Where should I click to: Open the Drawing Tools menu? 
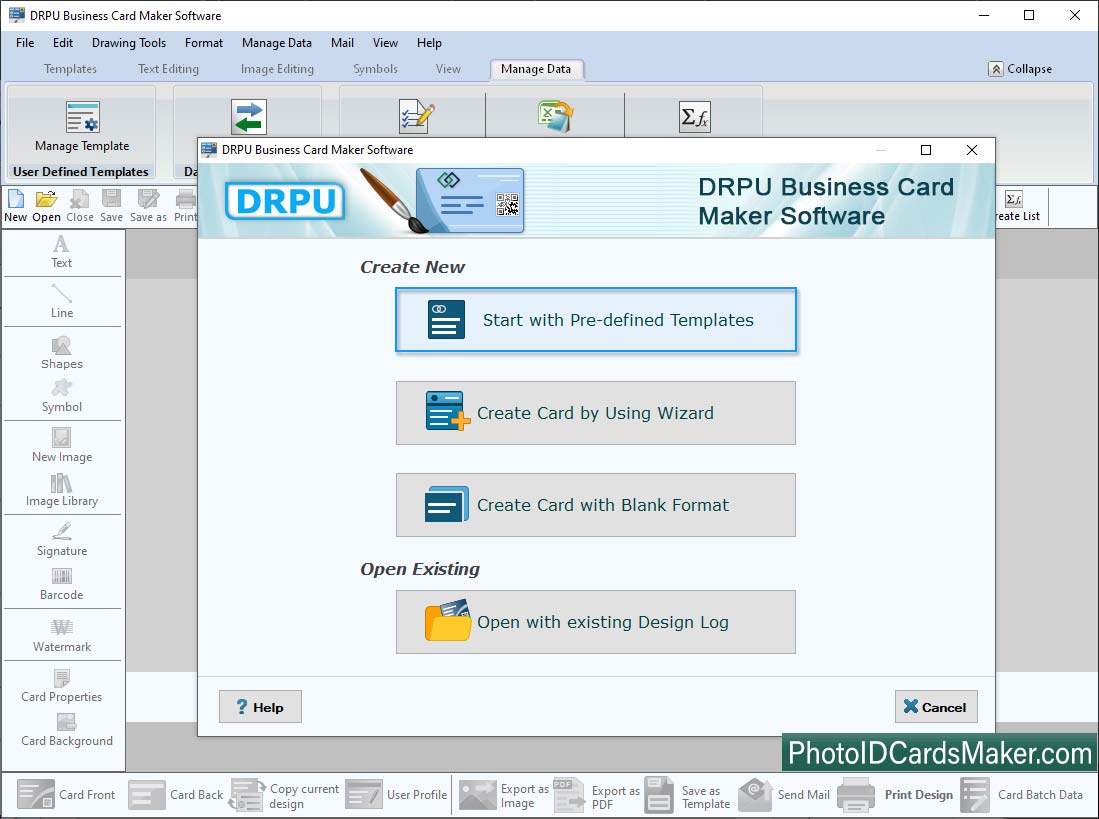pos(129,43)
